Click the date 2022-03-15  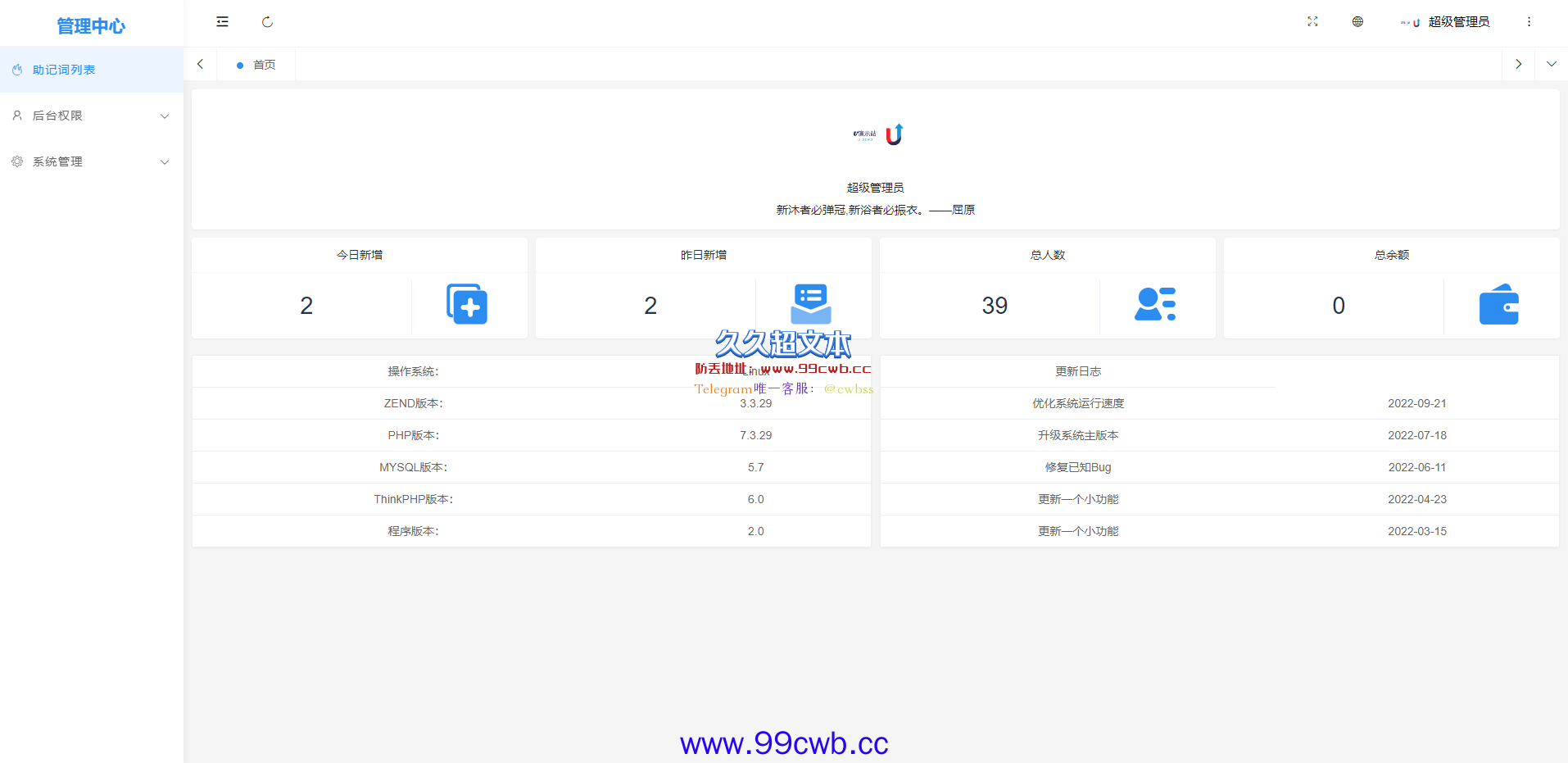[x=1417, y=531]
